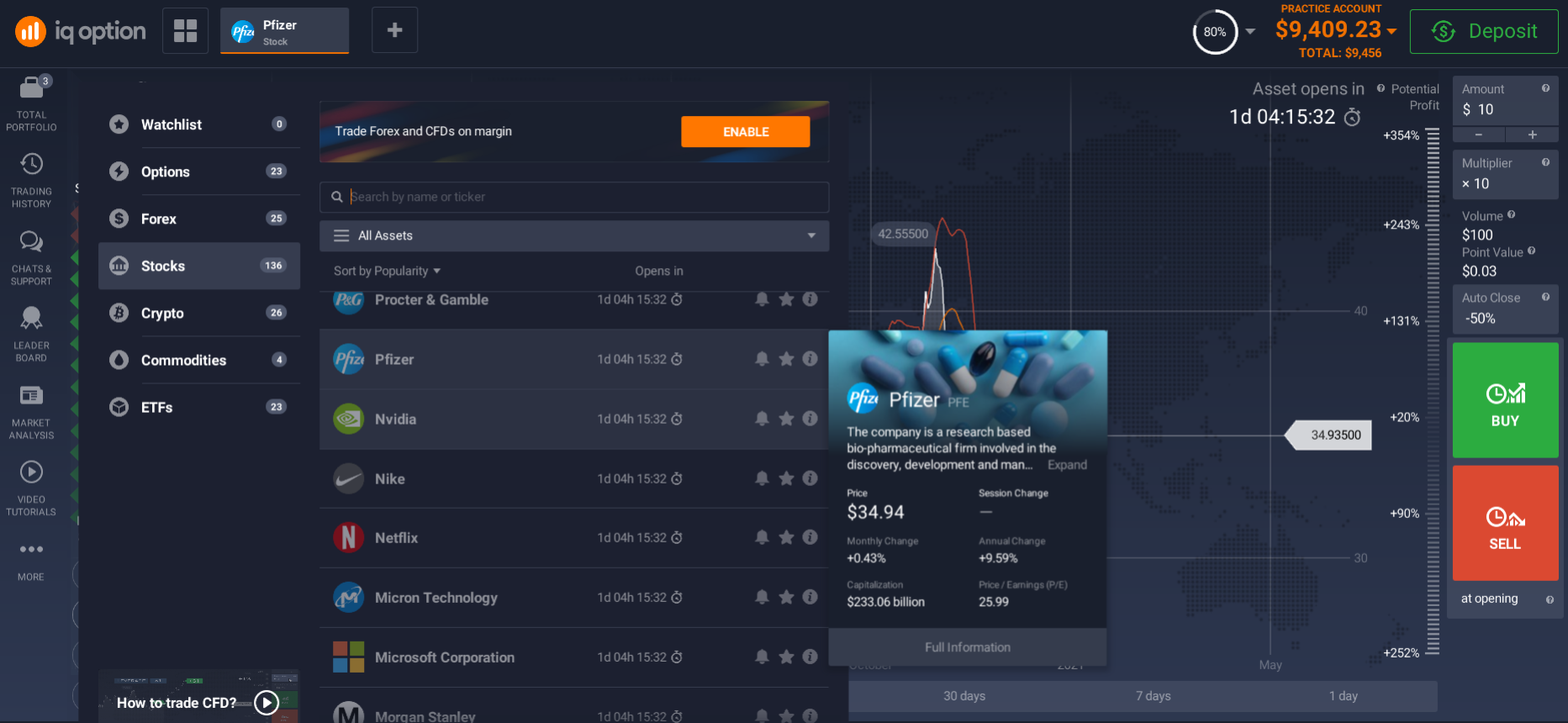The image size is (1568, 723).
Task: Click the green BUY button
Action: coord(1505,400)
